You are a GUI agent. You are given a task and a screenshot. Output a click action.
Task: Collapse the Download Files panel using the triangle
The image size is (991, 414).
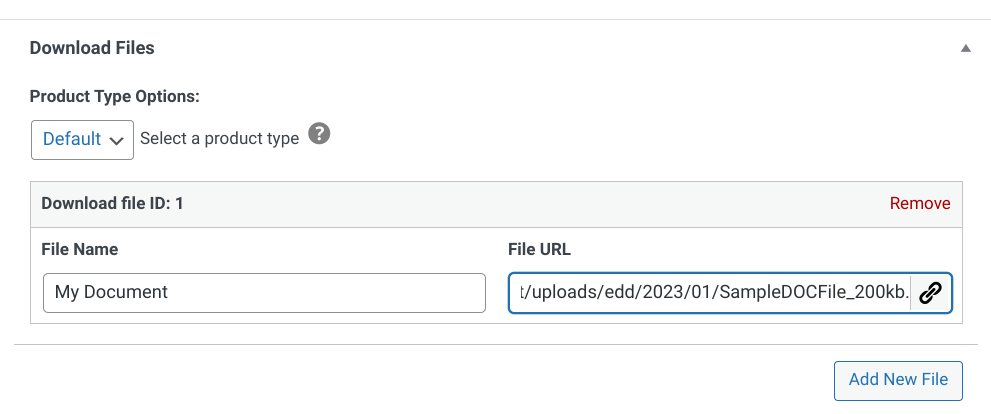[965, 48]
